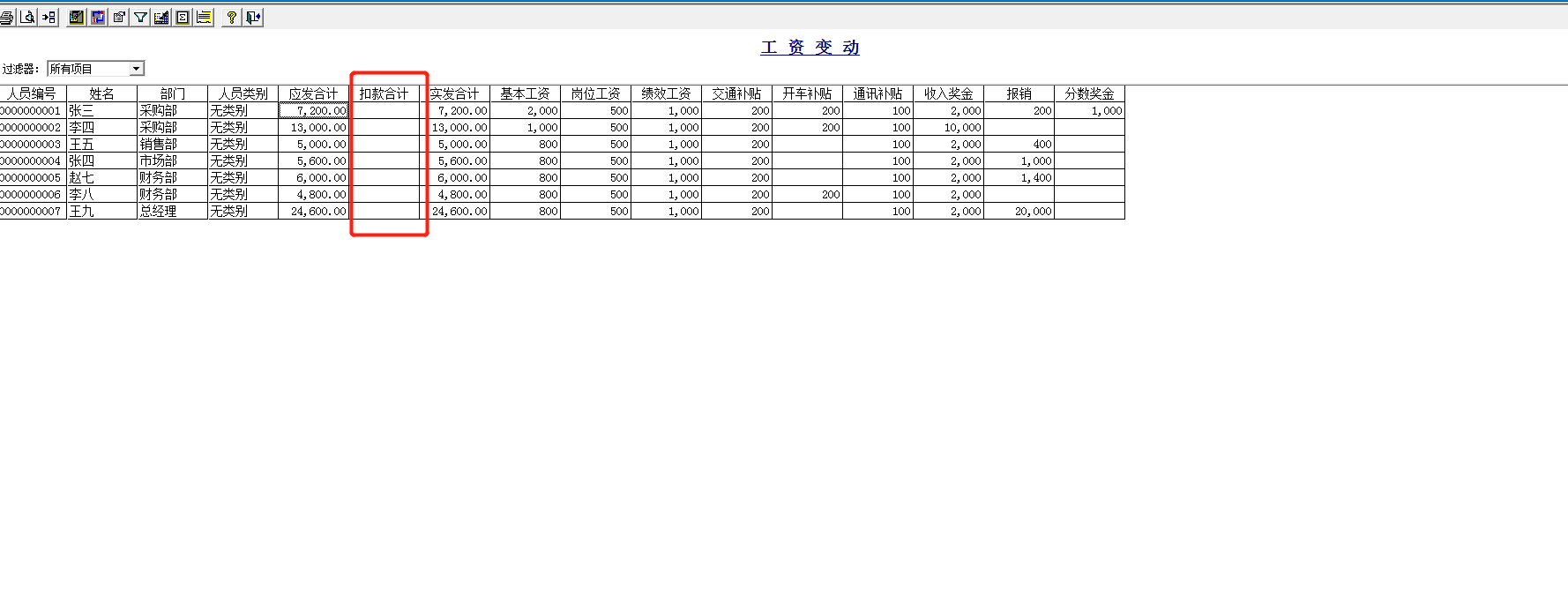Image resolution: width=1568 pixels, height=589 pixels.
Task: Click the replace icon with blue arrows
Action: [98, 17]
